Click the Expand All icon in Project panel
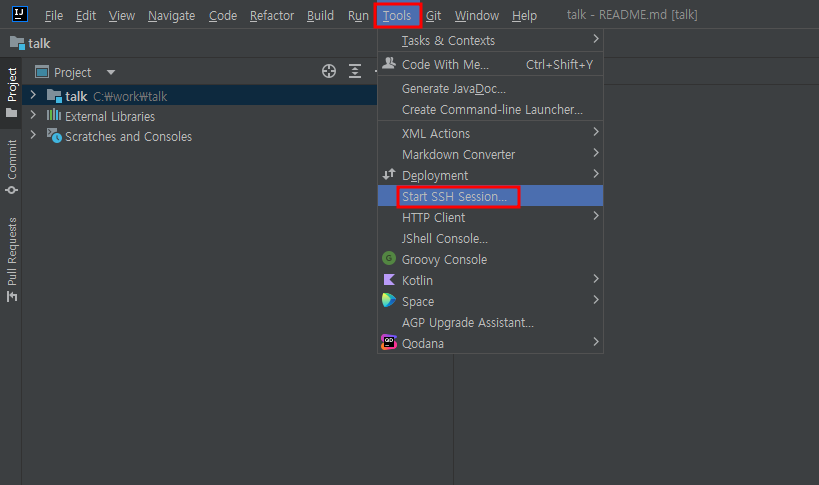Image resolution: width=819 pixels, height=485 pixels. point(355,71)
